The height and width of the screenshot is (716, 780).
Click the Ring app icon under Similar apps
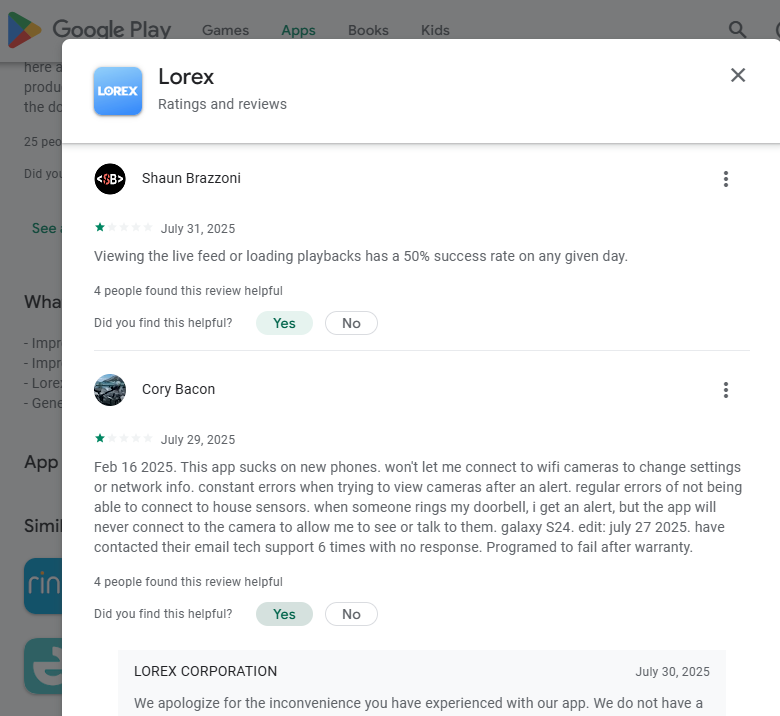coord(43,586)
